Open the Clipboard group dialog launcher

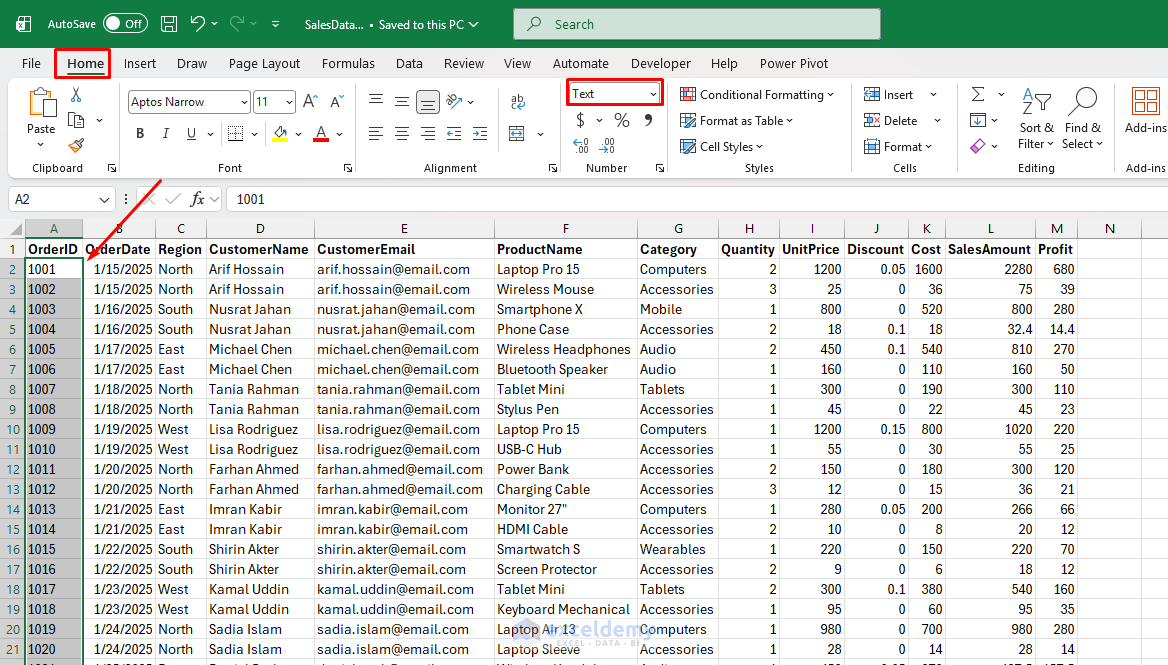coord(112,168)
